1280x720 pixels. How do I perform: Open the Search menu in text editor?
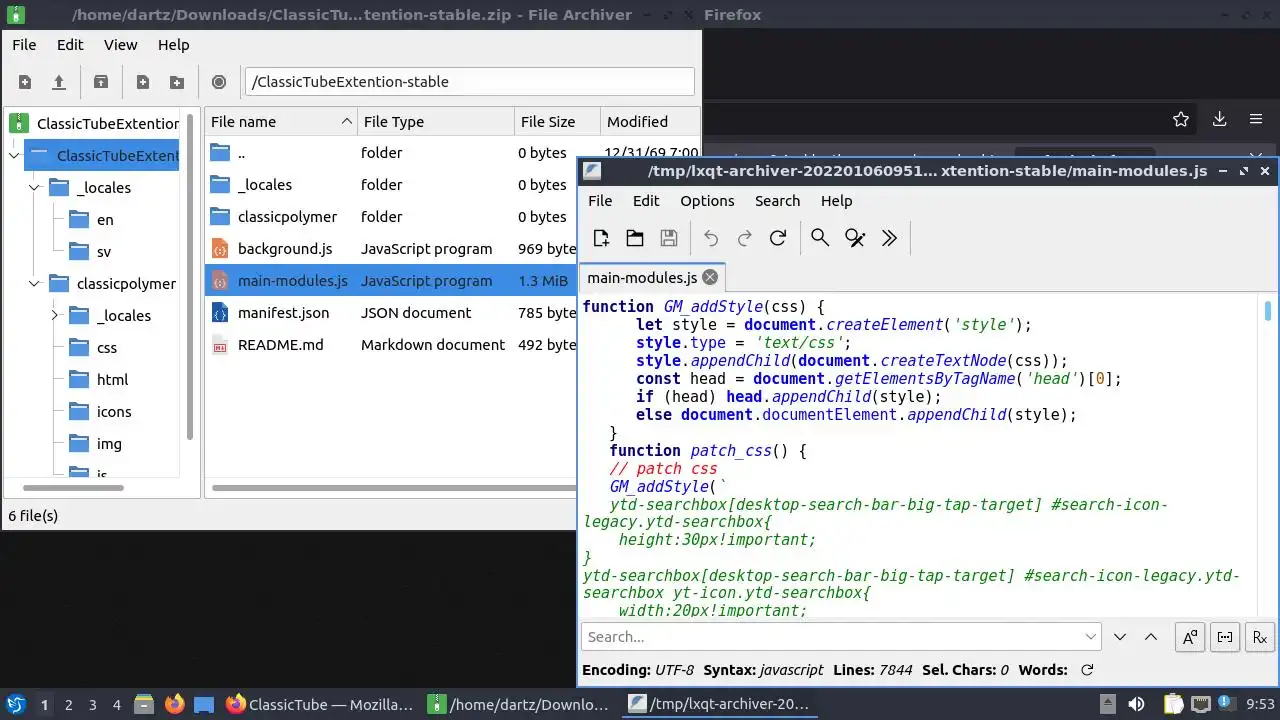click(777, 201)
